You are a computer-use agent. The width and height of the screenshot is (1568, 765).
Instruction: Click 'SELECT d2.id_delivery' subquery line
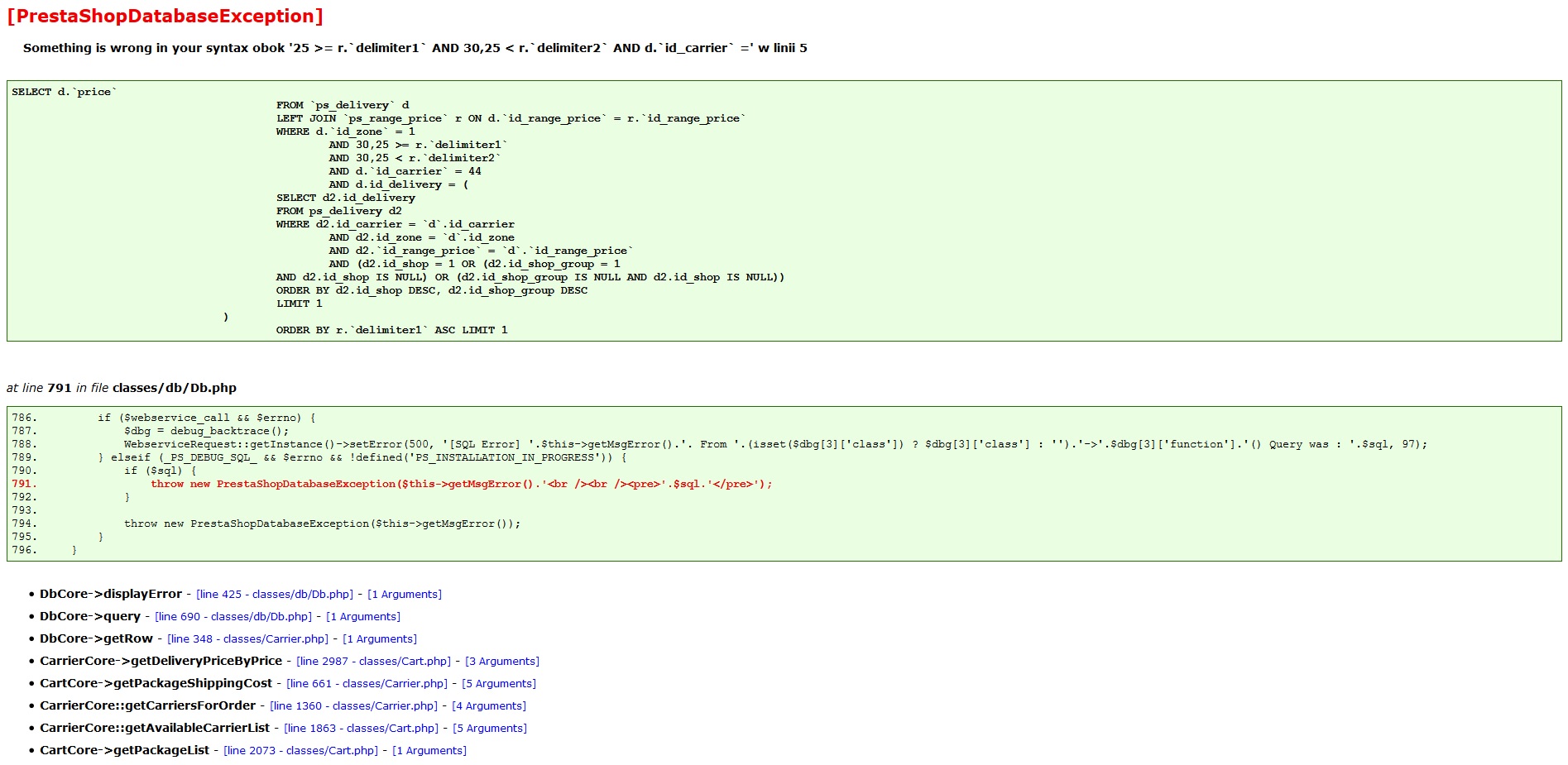point(346,198)
